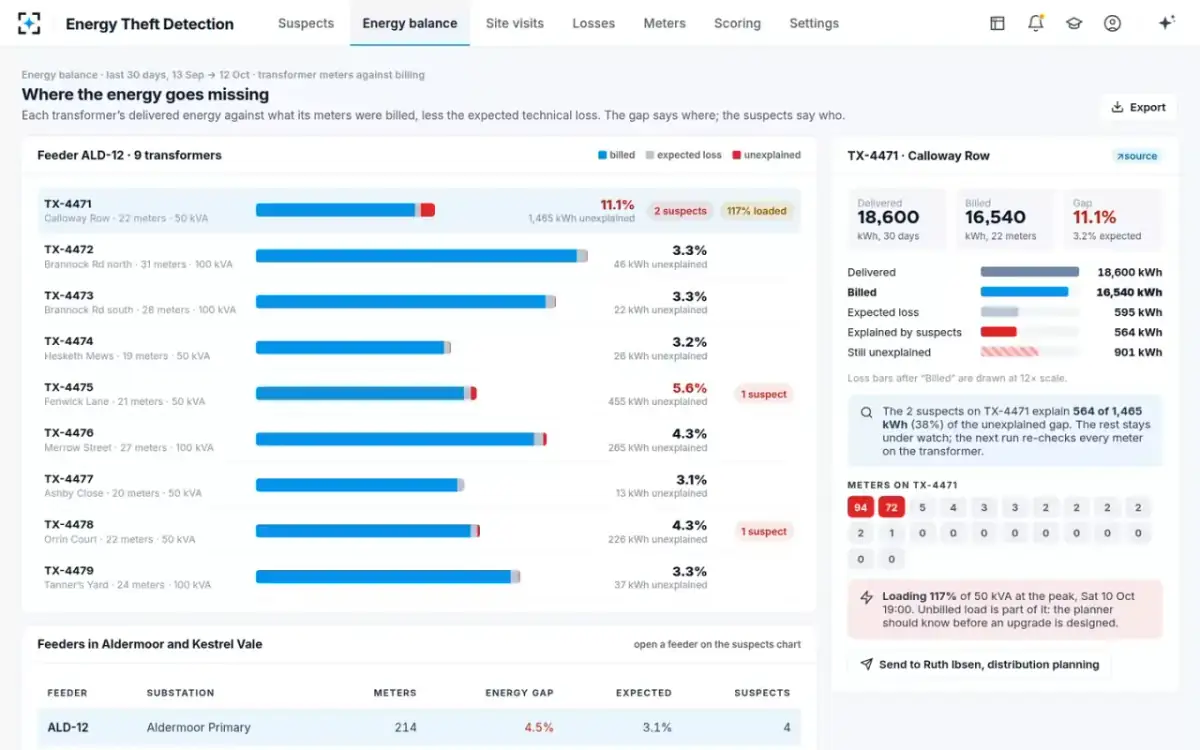The width and height of the screenshot is (1200, 750).
Task: Click the Suspects column header in feeders table
Action: [762, 692]
